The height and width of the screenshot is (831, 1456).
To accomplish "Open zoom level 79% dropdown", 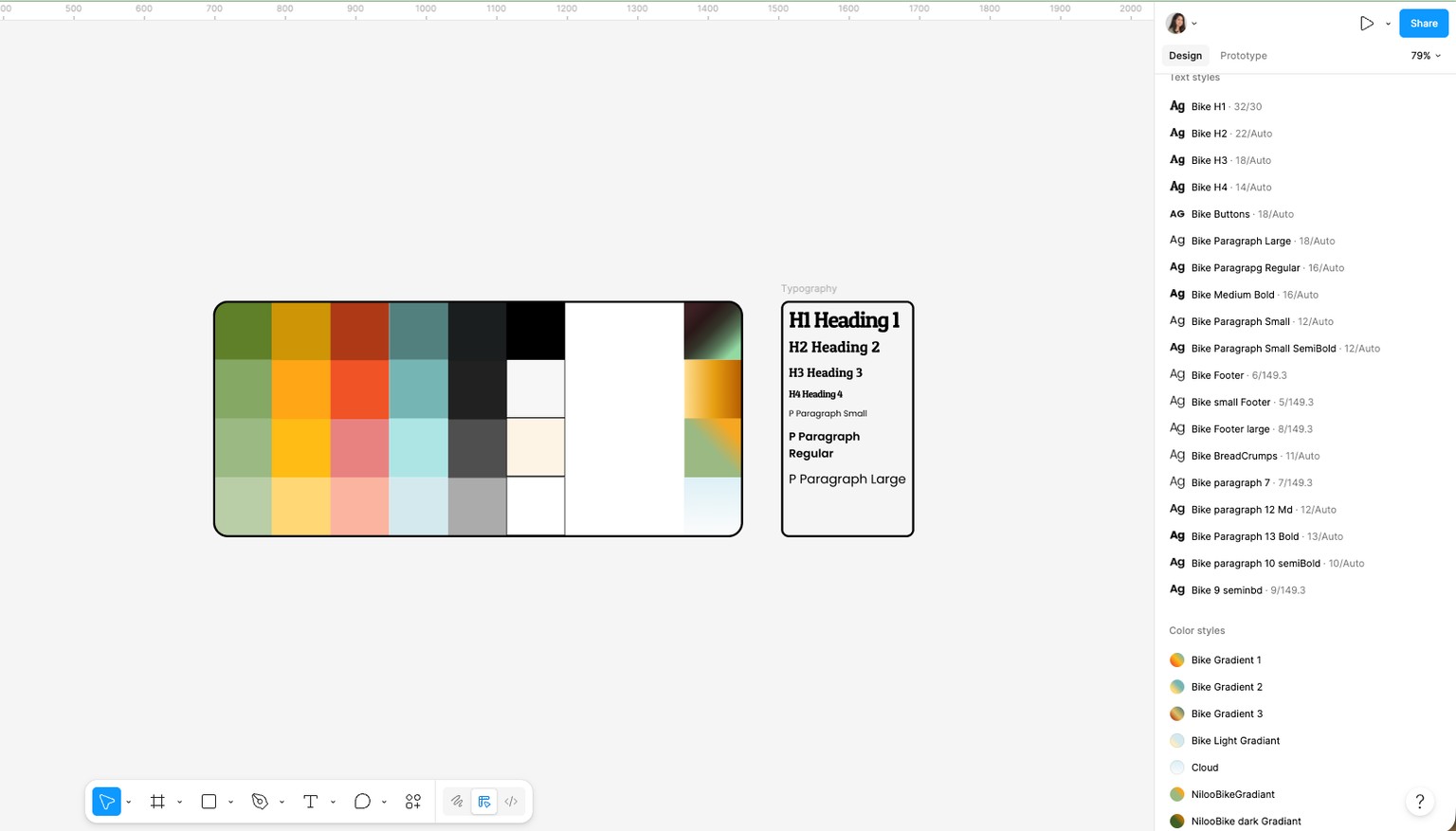I will click(1426, 56).
